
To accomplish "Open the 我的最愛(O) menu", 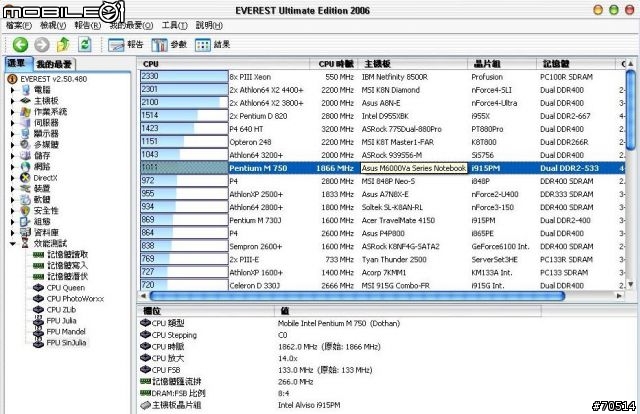I will [x=131, y=25].
